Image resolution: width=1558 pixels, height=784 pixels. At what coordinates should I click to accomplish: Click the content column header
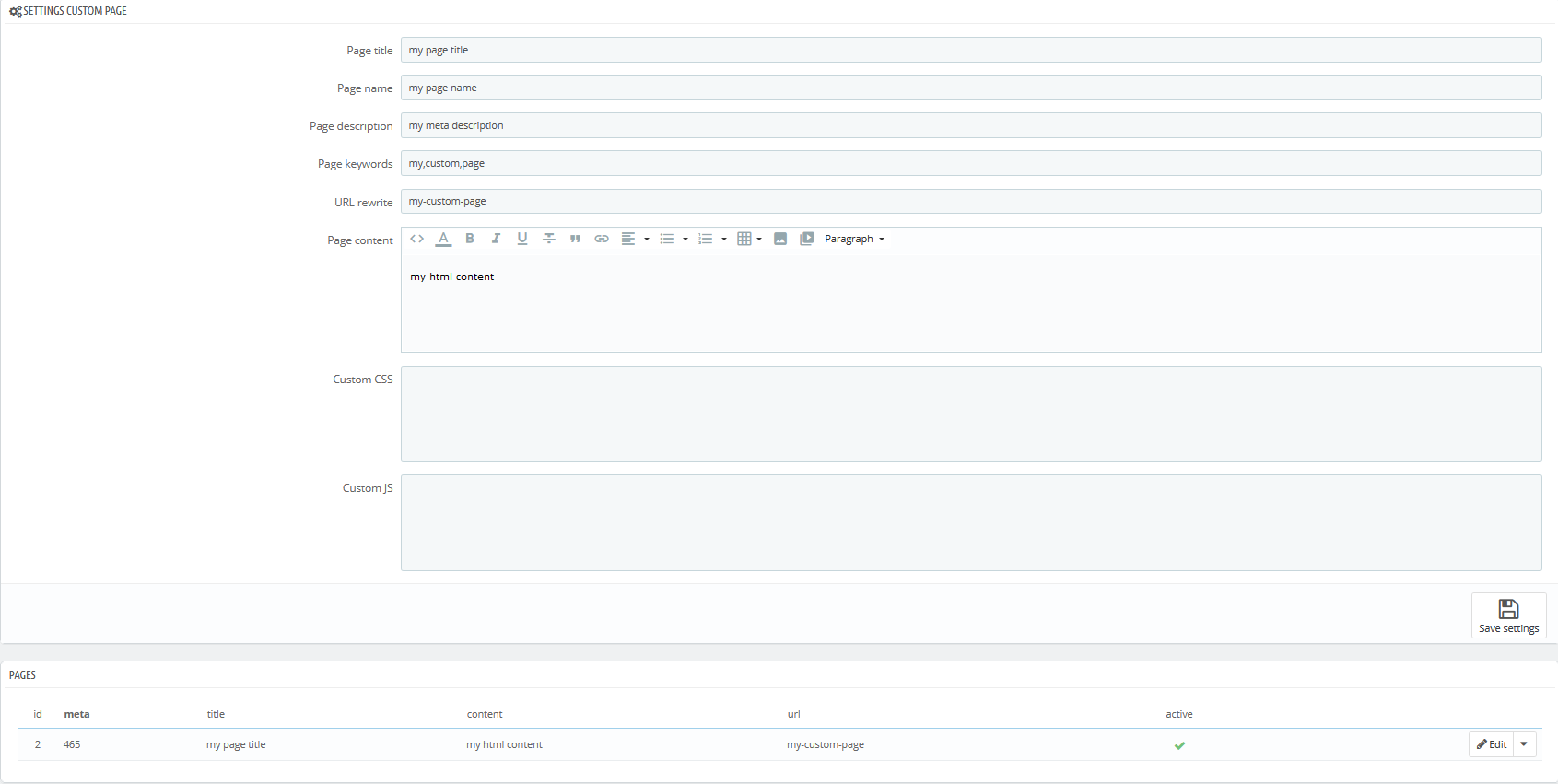(485, 714)
